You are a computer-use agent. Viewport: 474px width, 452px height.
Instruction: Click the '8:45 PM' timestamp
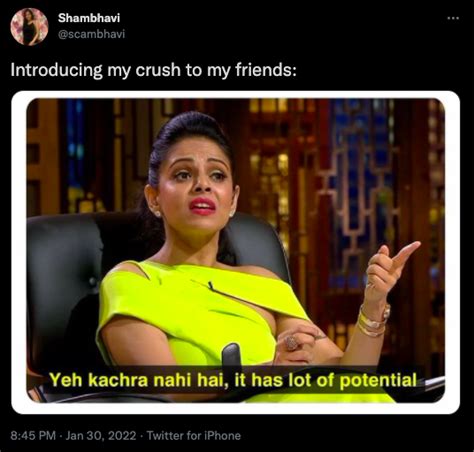33,435
